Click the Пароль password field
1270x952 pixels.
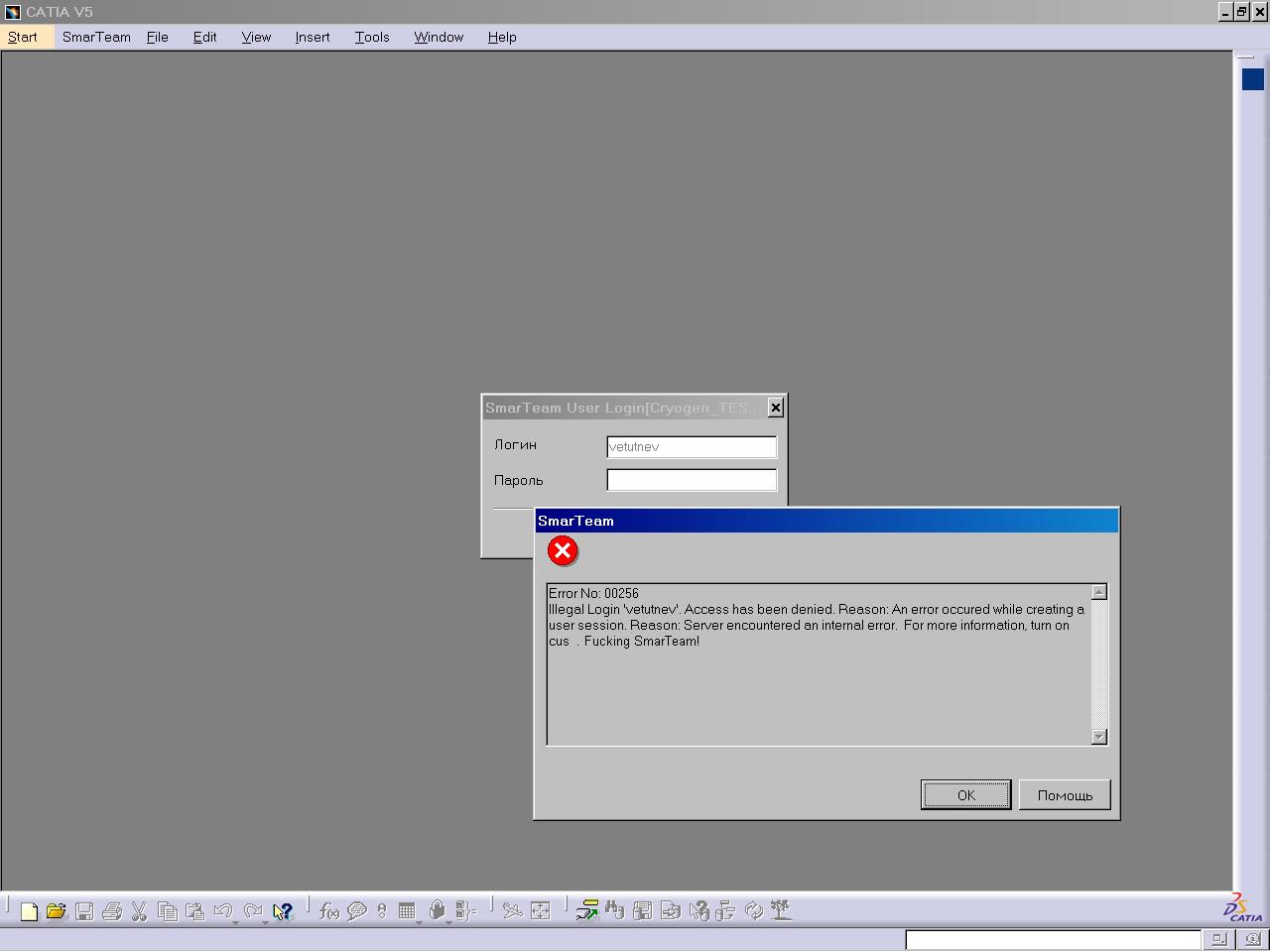point(692,480)
